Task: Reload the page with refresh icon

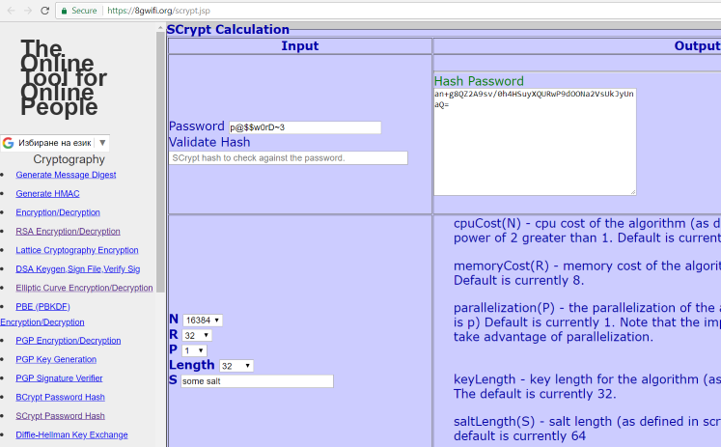Action: (45, 10)
